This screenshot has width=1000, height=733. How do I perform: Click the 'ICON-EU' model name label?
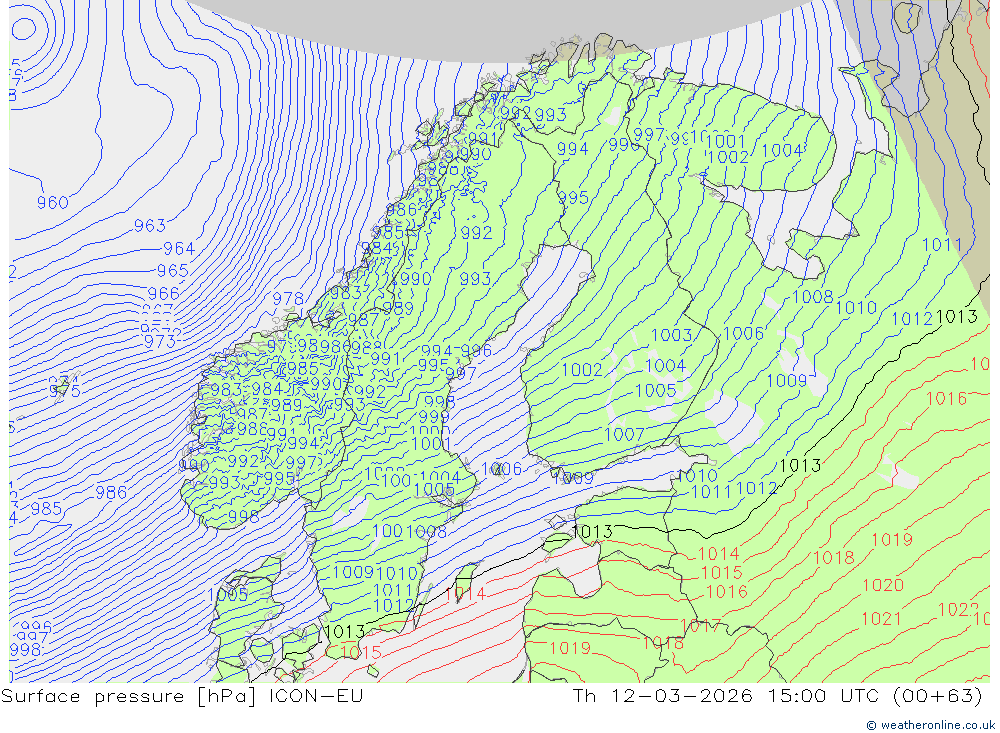(x=316, y=695)
